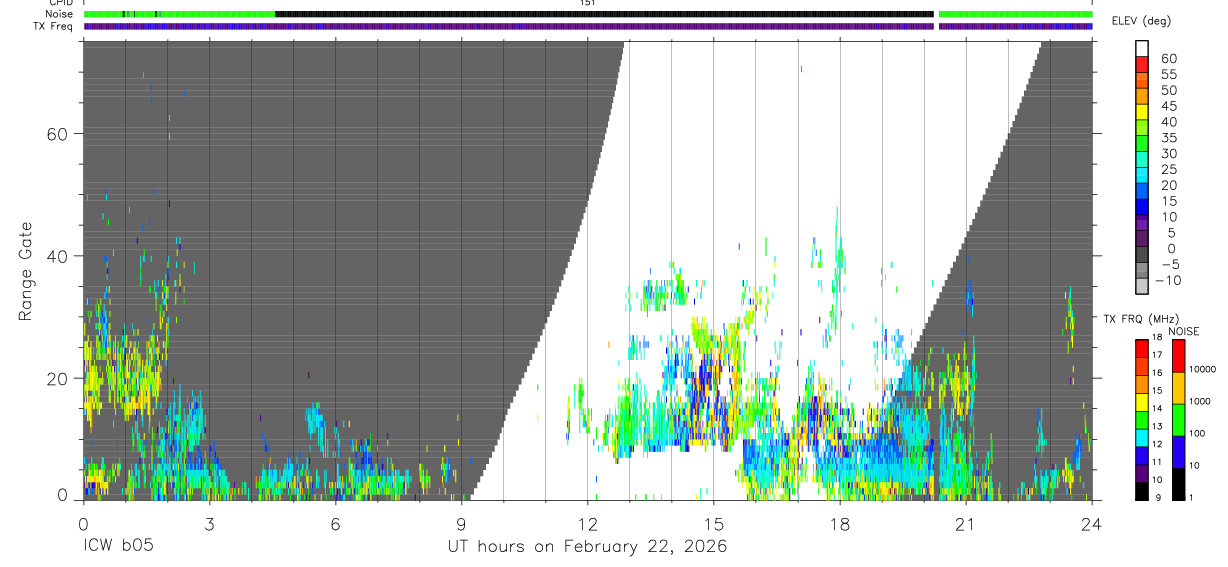Image resolution: width=1228 pixels, height=567 pixels.
Task: Click the 'UT hours on February 22, 2026' axis title
Action: coord(587,547)
